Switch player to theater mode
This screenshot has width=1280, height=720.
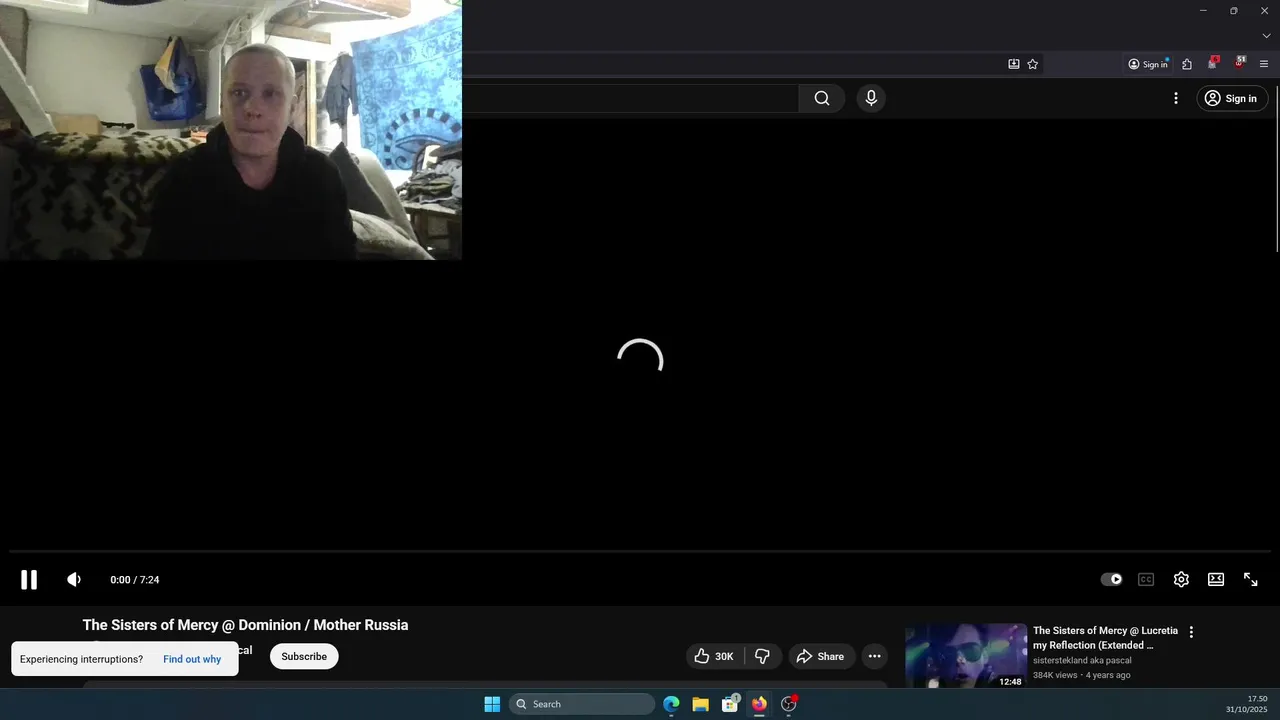click(x=1216, y=580)
